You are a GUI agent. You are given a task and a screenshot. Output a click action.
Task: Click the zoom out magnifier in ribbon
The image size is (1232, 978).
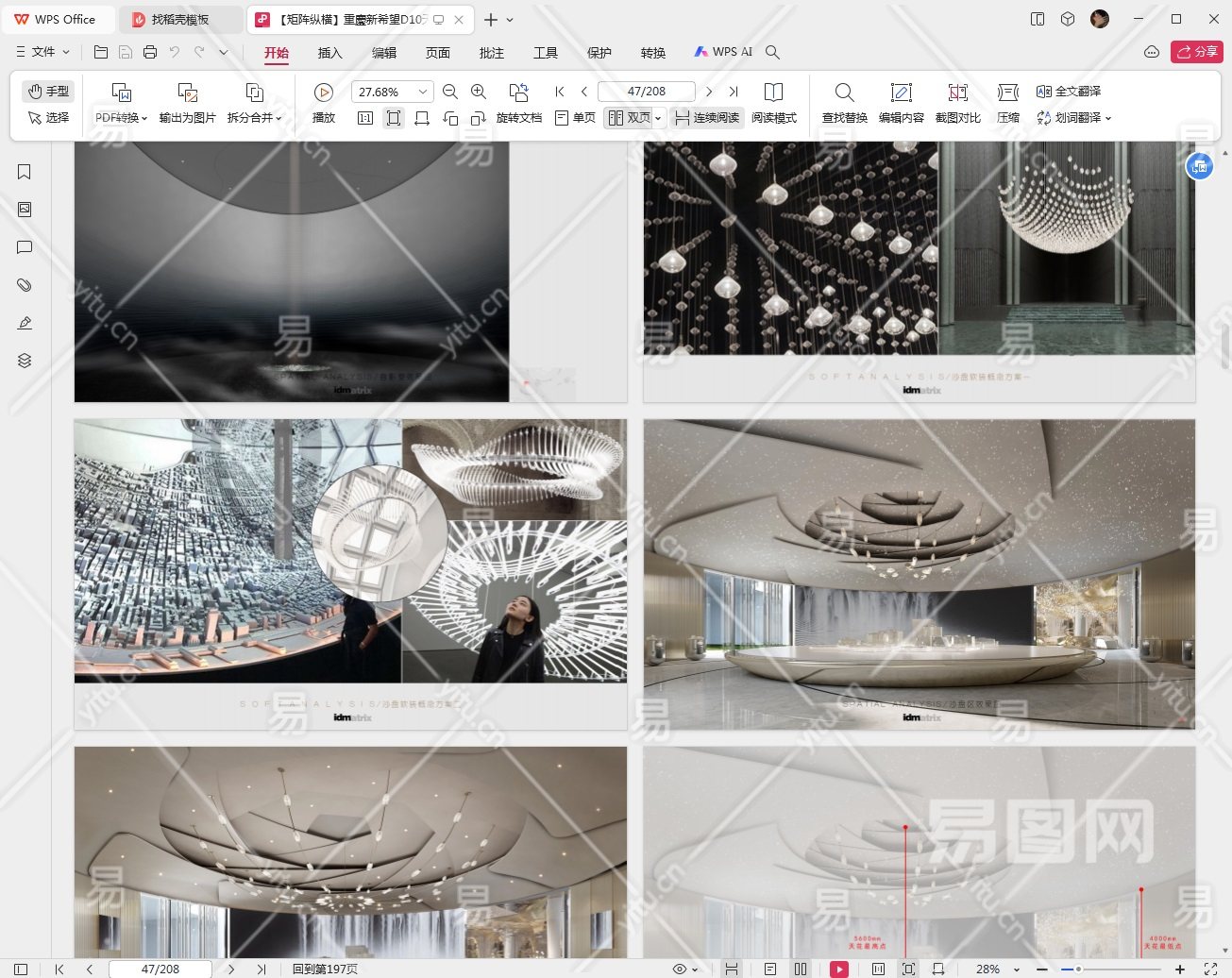450,92
